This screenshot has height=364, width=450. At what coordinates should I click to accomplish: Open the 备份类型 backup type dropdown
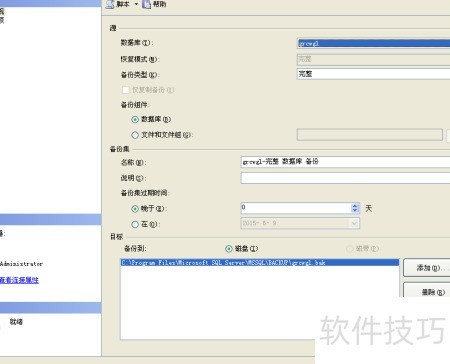[x=373, y=74]
